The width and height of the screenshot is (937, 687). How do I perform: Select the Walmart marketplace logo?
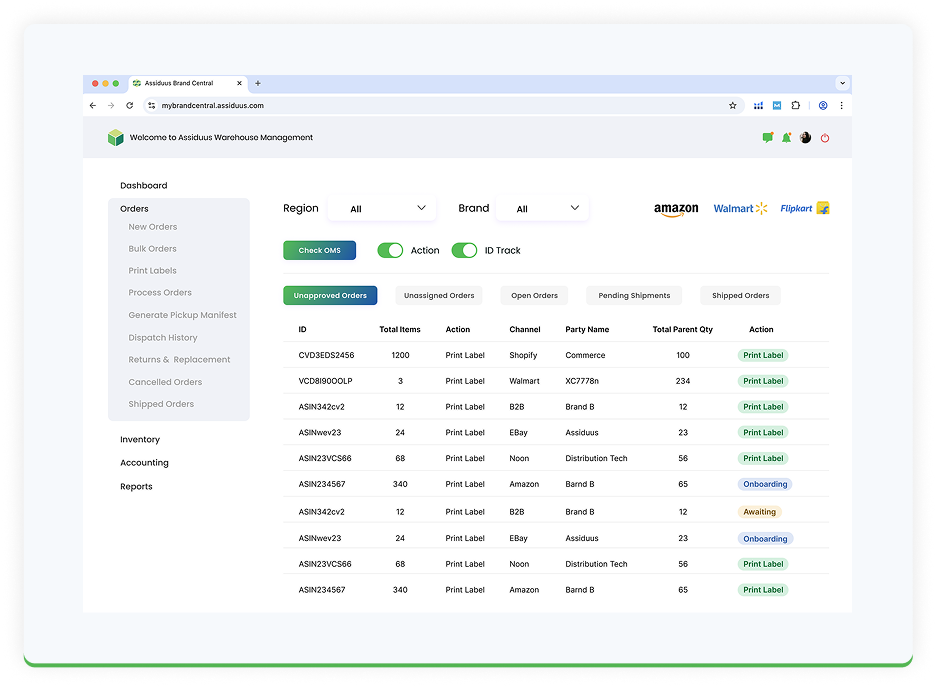tap(740, 208)
